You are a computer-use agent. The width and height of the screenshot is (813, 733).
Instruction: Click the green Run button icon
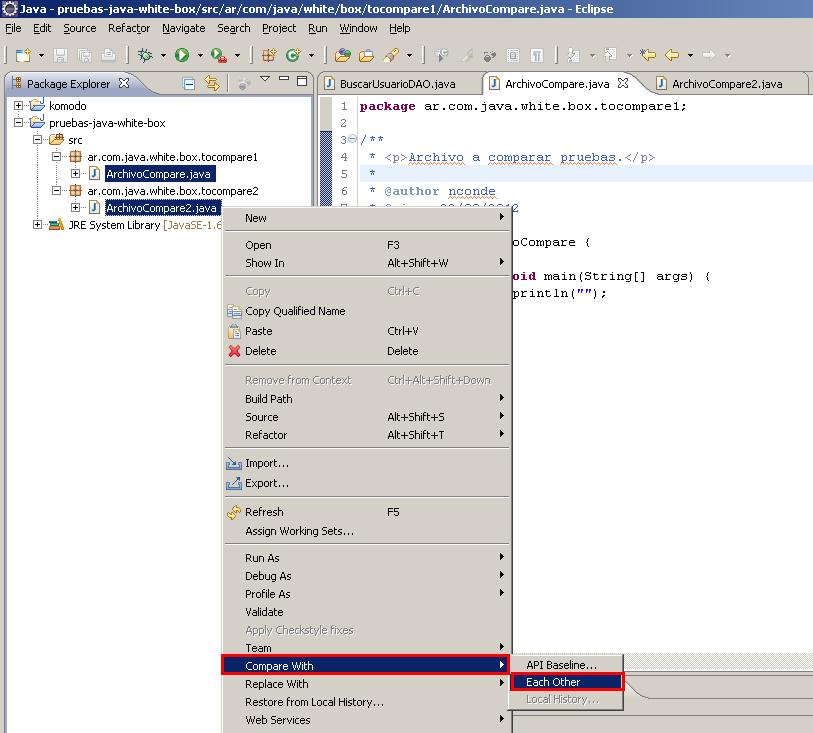click(181, 55)
